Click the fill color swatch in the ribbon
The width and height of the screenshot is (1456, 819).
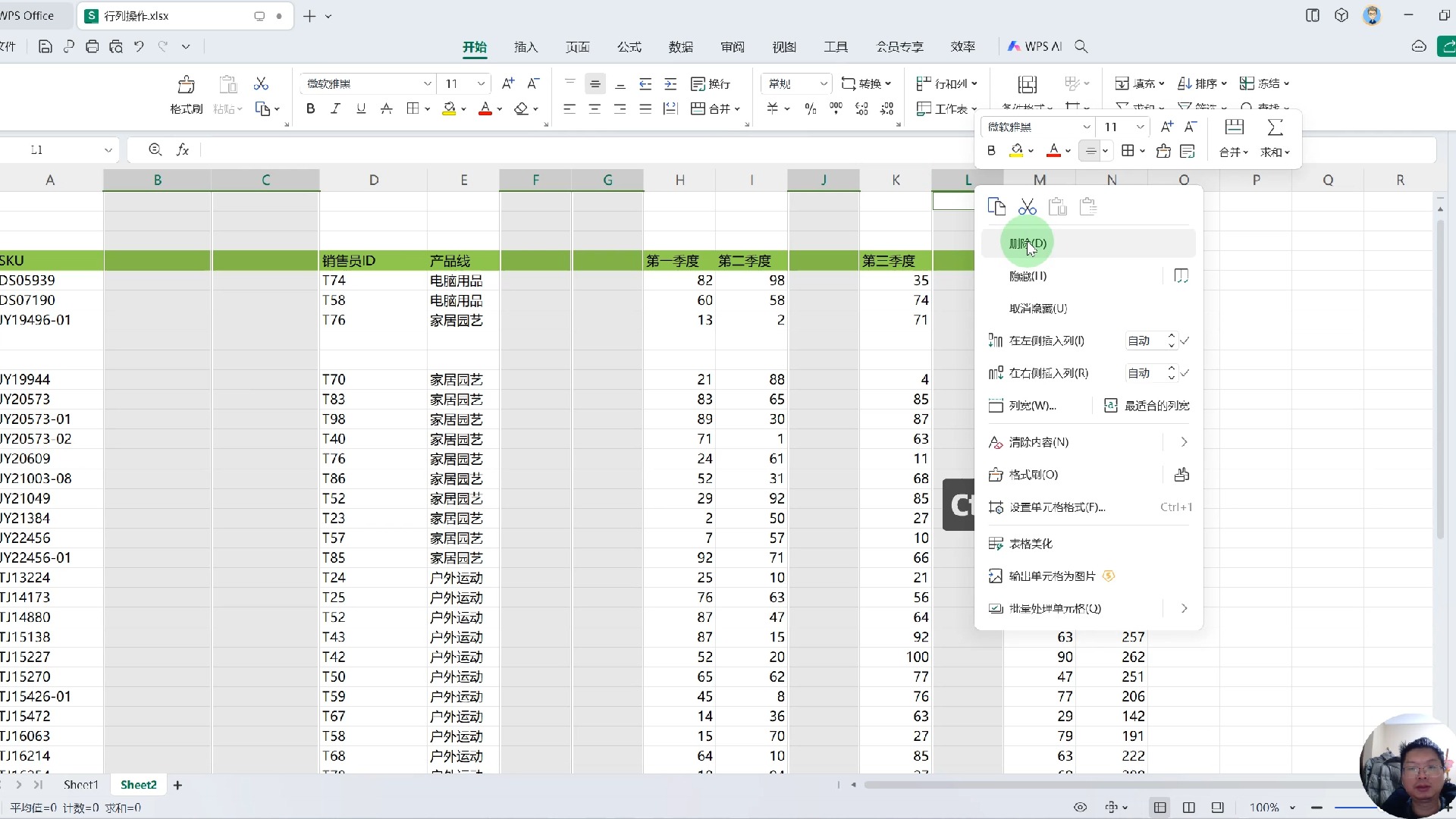click(x=449, y=108)
